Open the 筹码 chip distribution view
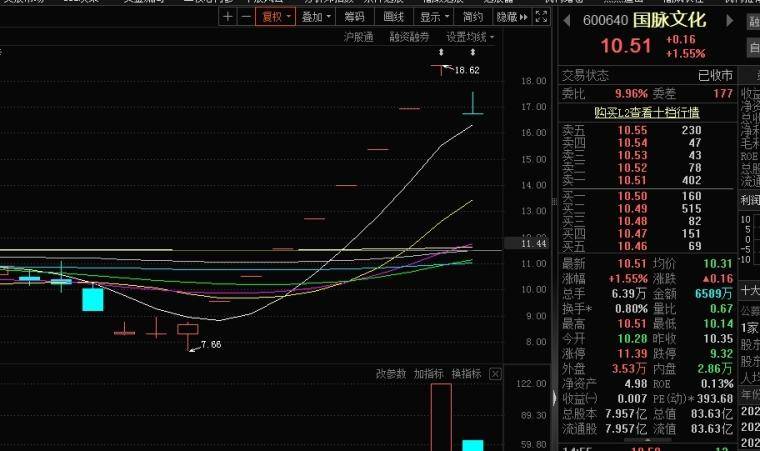Screen dimensions: 760x451 pyautogui.click(x=354, y=17)
